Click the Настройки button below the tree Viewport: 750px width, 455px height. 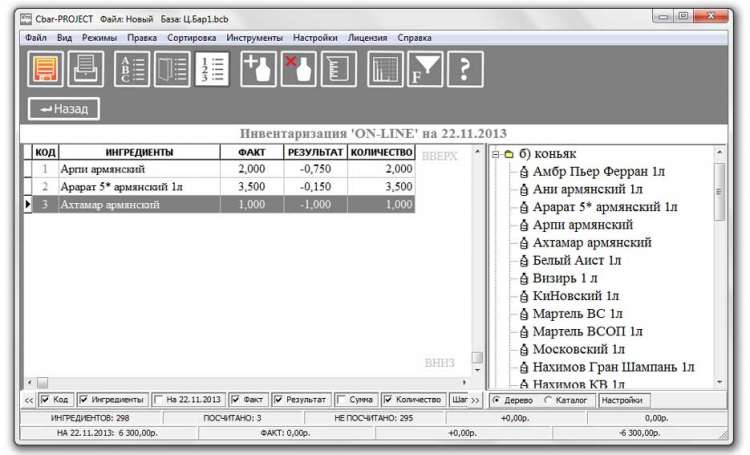coord(624,400)
